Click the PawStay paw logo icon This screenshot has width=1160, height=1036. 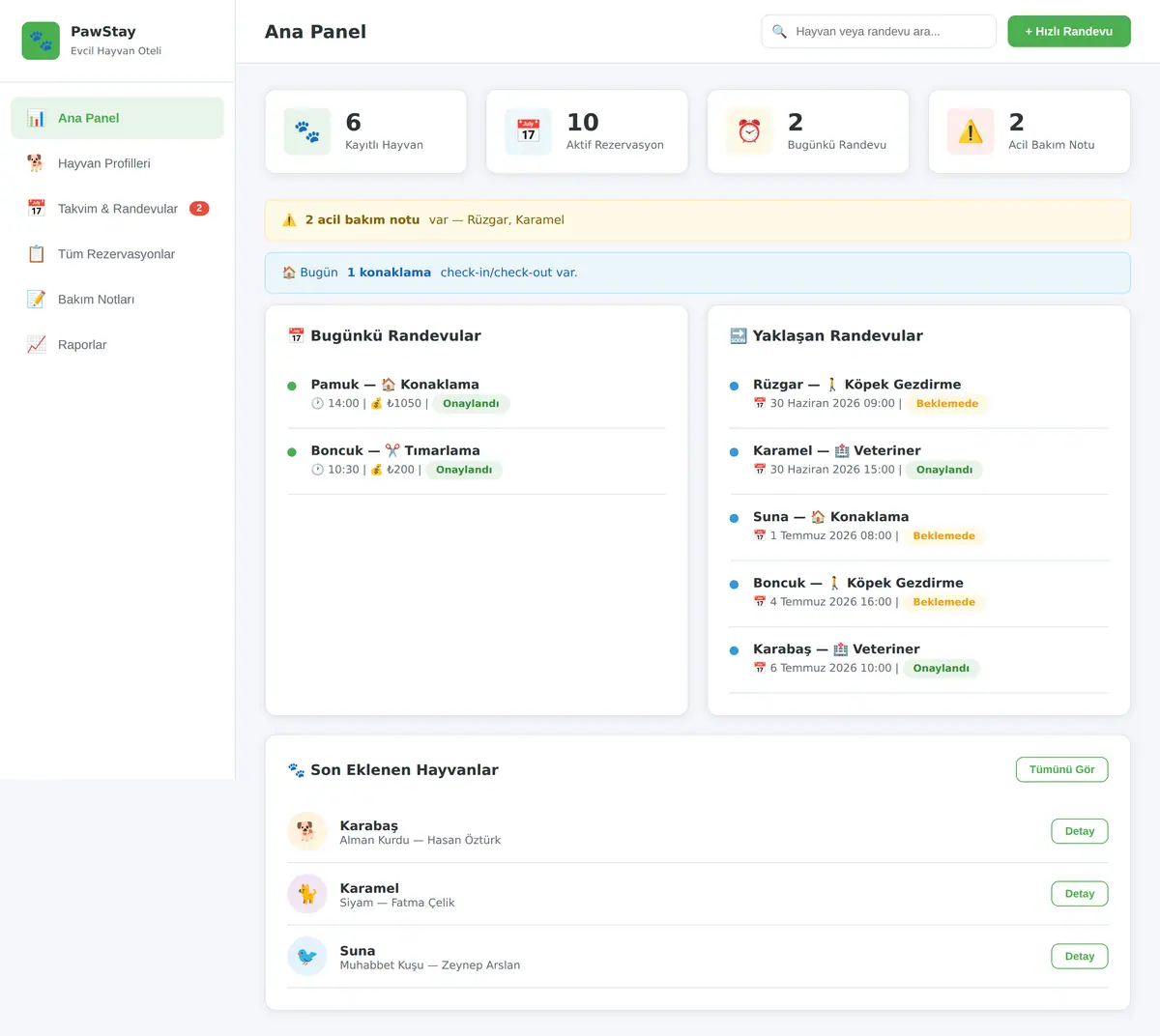pos(41,41)
